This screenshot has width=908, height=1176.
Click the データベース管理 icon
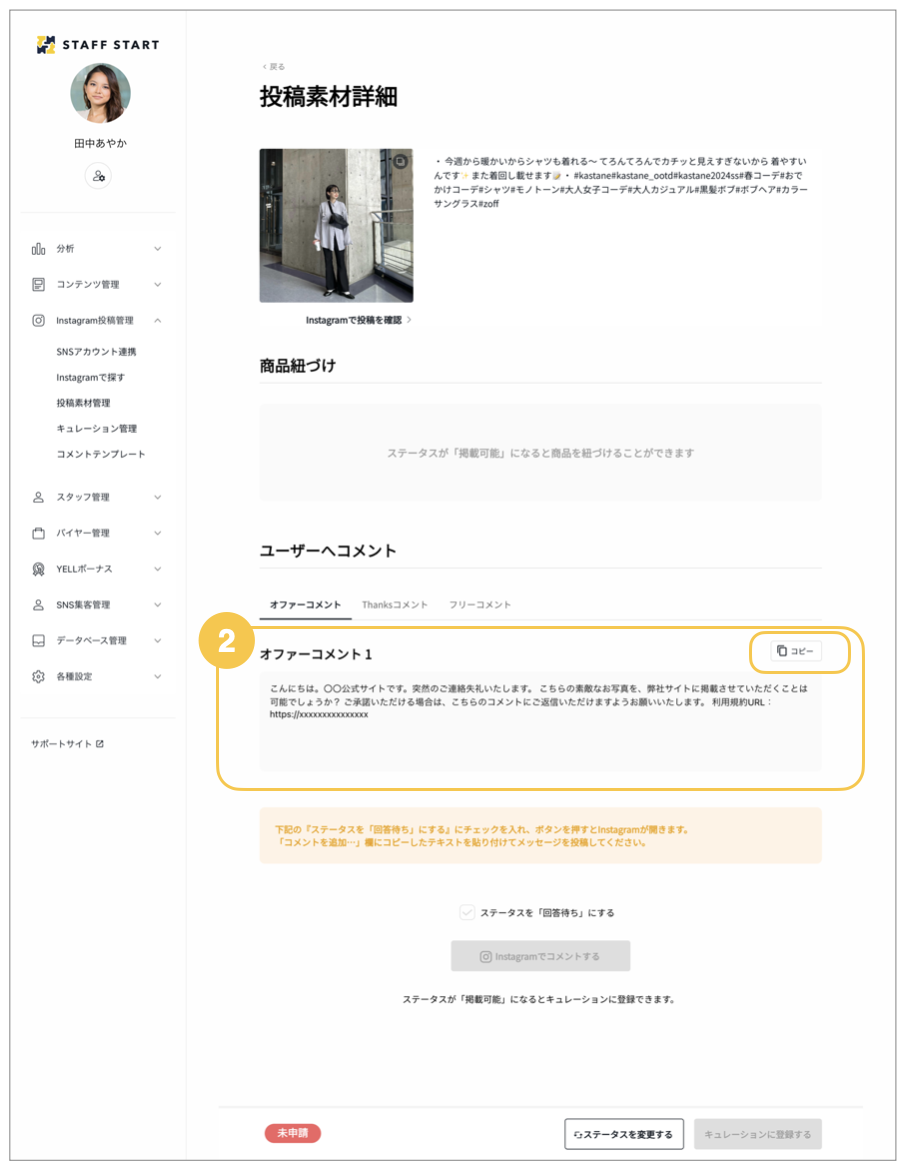point(38,640)
